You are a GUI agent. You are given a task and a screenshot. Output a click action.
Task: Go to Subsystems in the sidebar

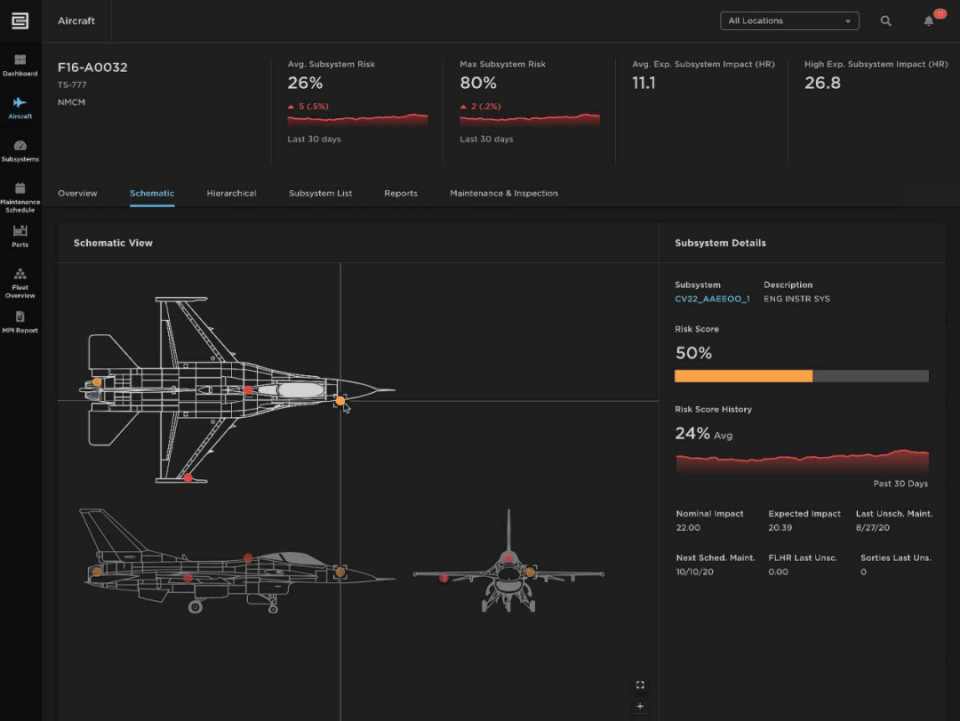pyautogui.click(x=20, y=151)
